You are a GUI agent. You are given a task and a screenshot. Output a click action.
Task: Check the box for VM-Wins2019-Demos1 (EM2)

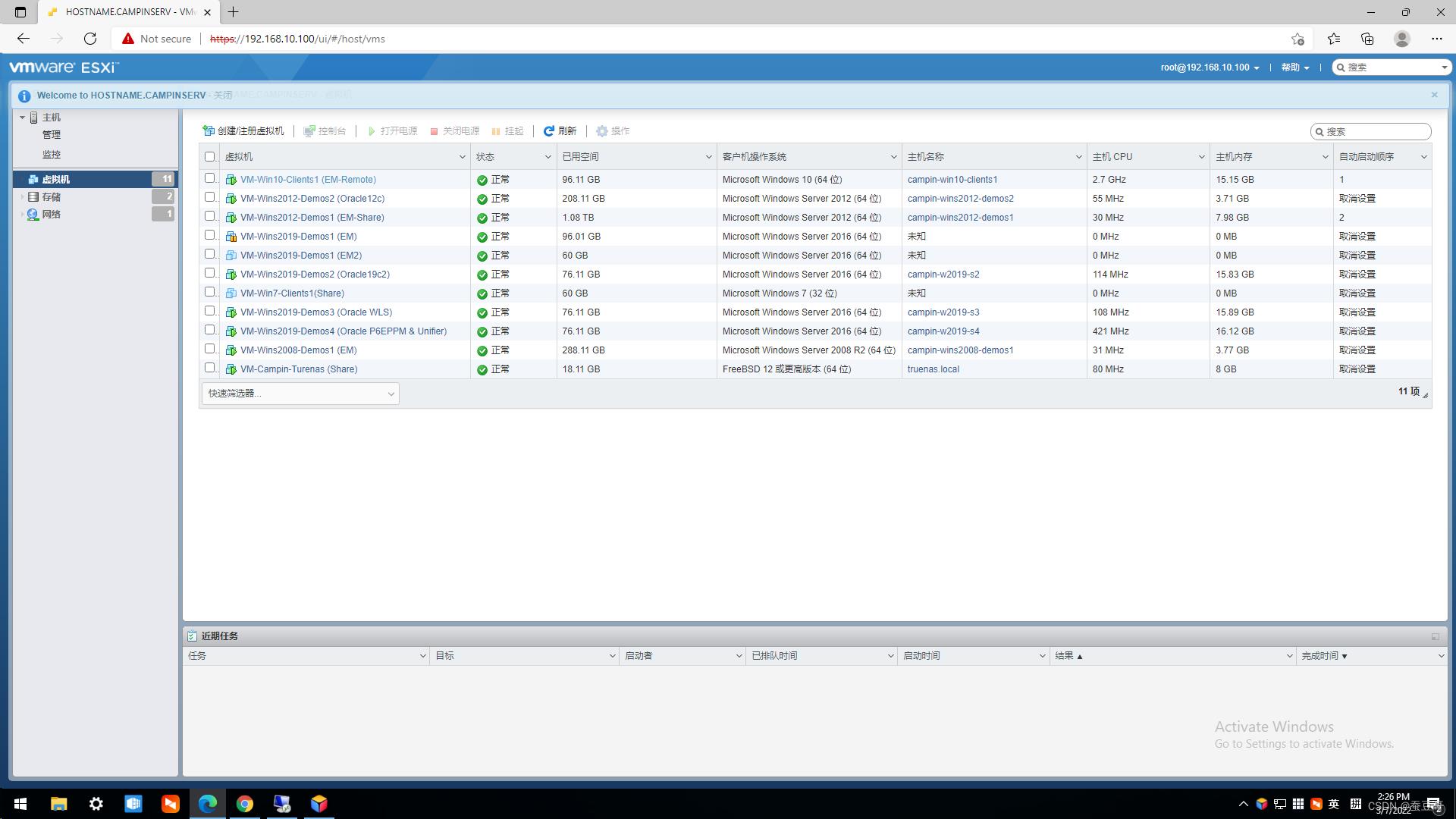pos(210,254)
